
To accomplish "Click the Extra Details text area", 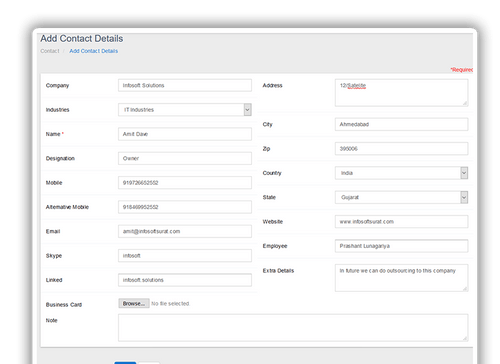I will click(x=401, y=278).
